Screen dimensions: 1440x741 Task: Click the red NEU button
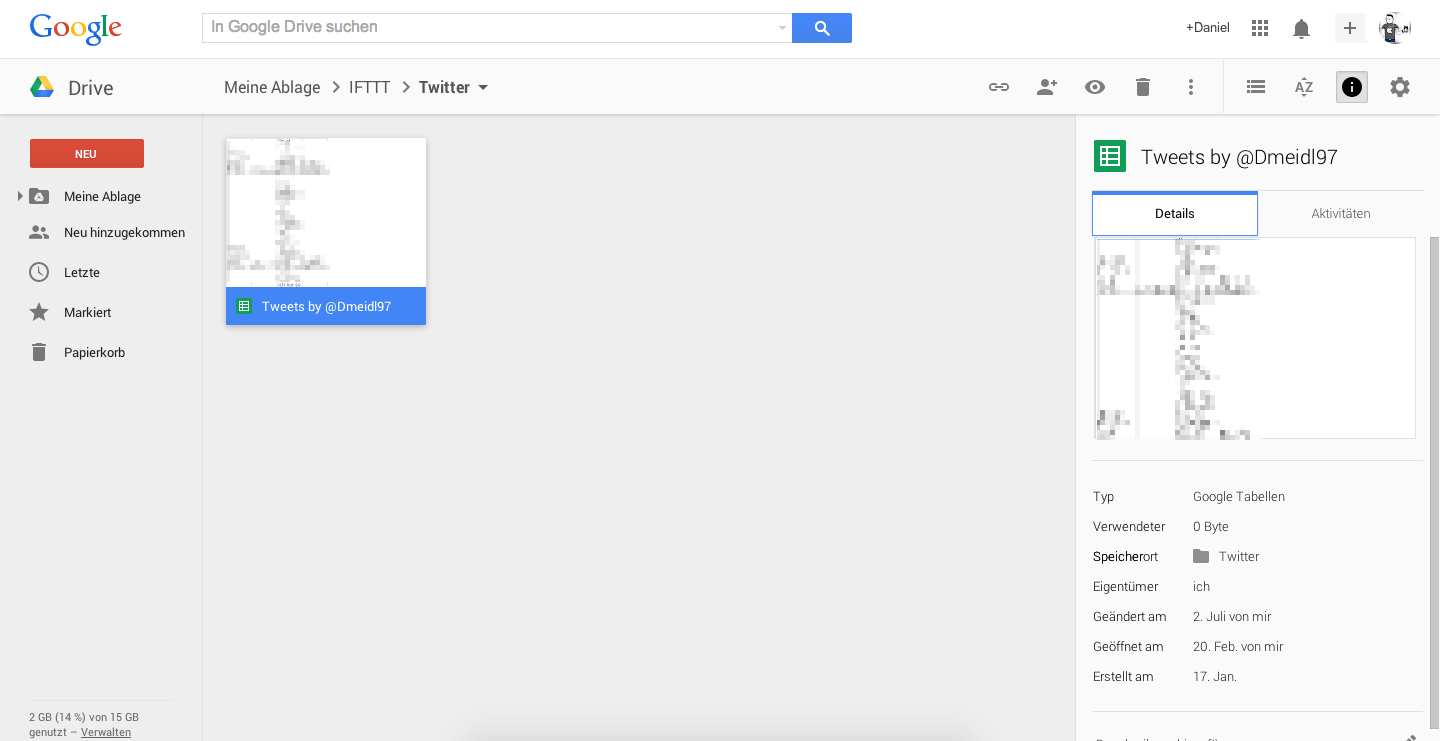(x=87, y=153)
